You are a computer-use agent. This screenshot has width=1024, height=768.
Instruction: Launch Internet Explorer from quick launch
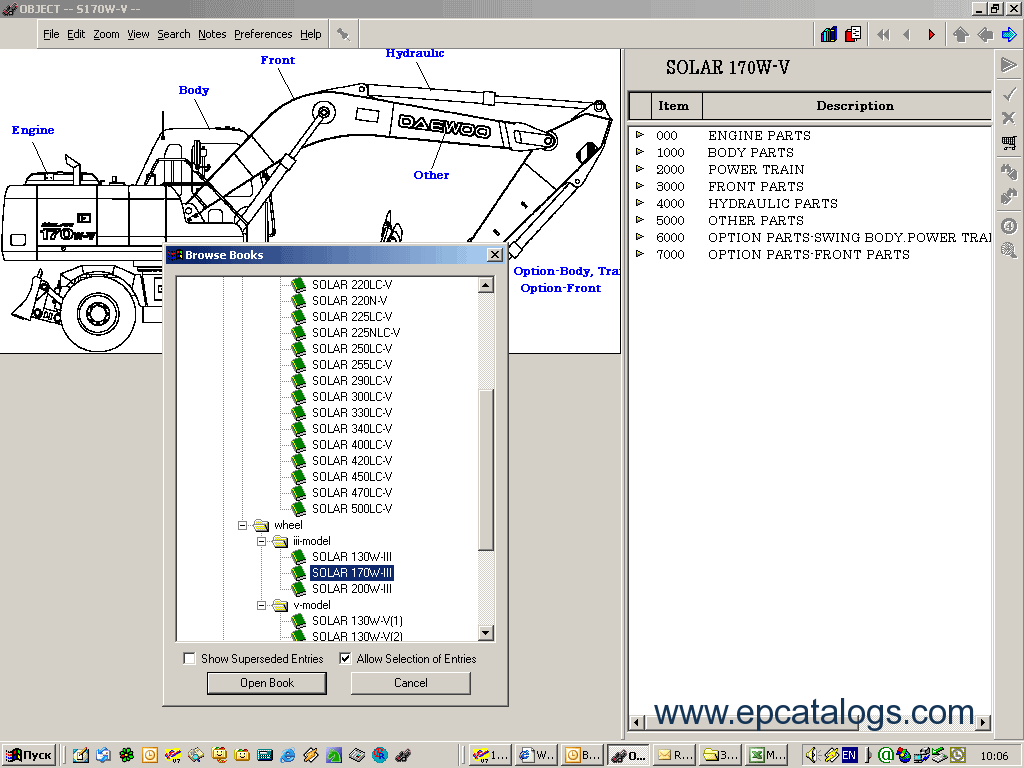coord(287,756)
